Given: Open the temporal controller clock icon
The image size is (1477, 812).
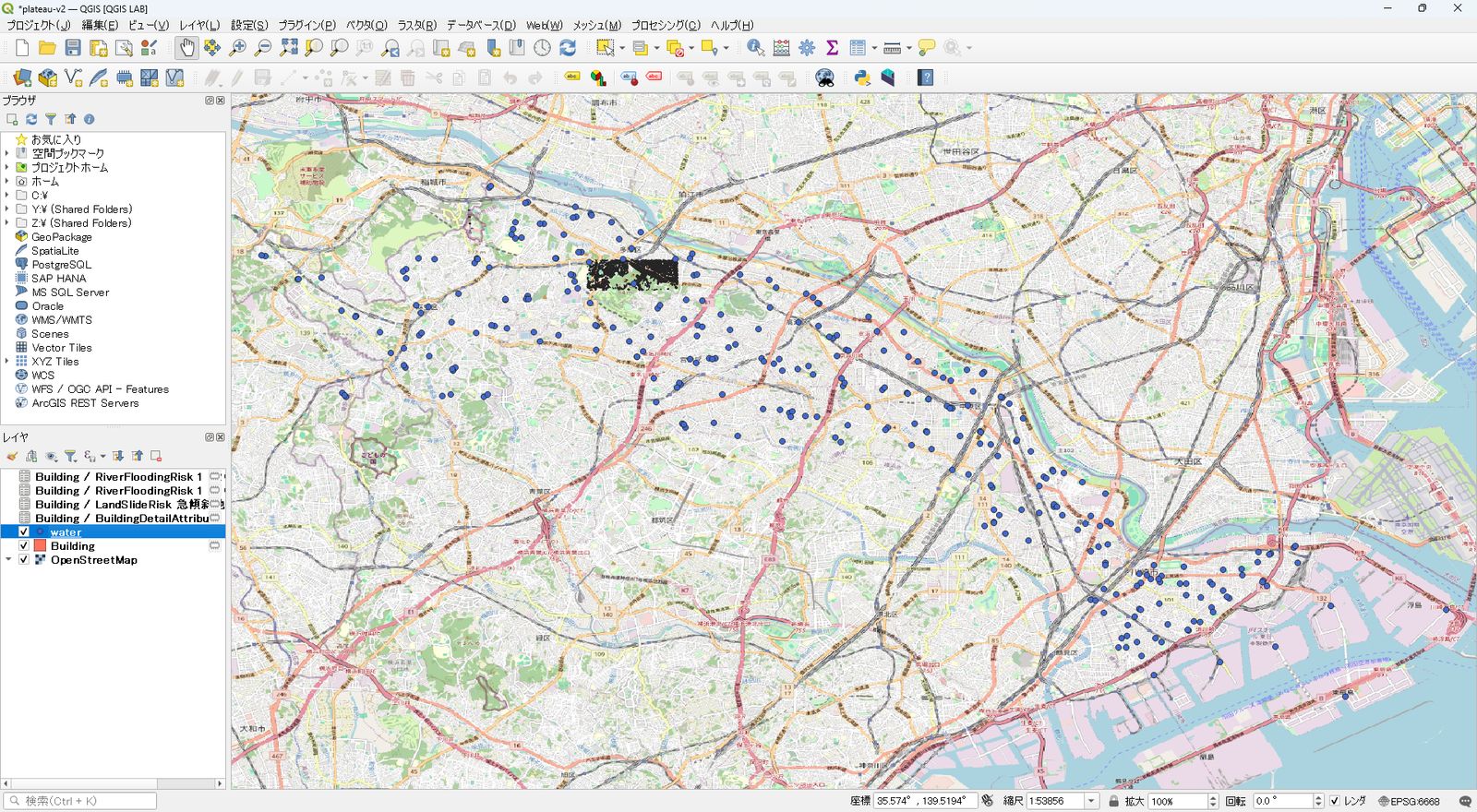Looking at the screenshot, I should coord(542,48).
